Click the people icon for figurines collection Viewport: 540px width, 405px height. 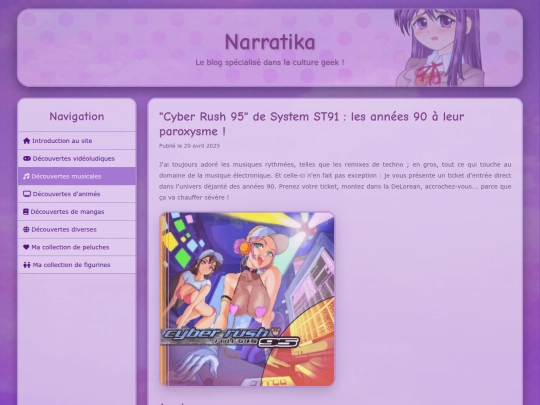pyautogui.click(x=27, y=265)
